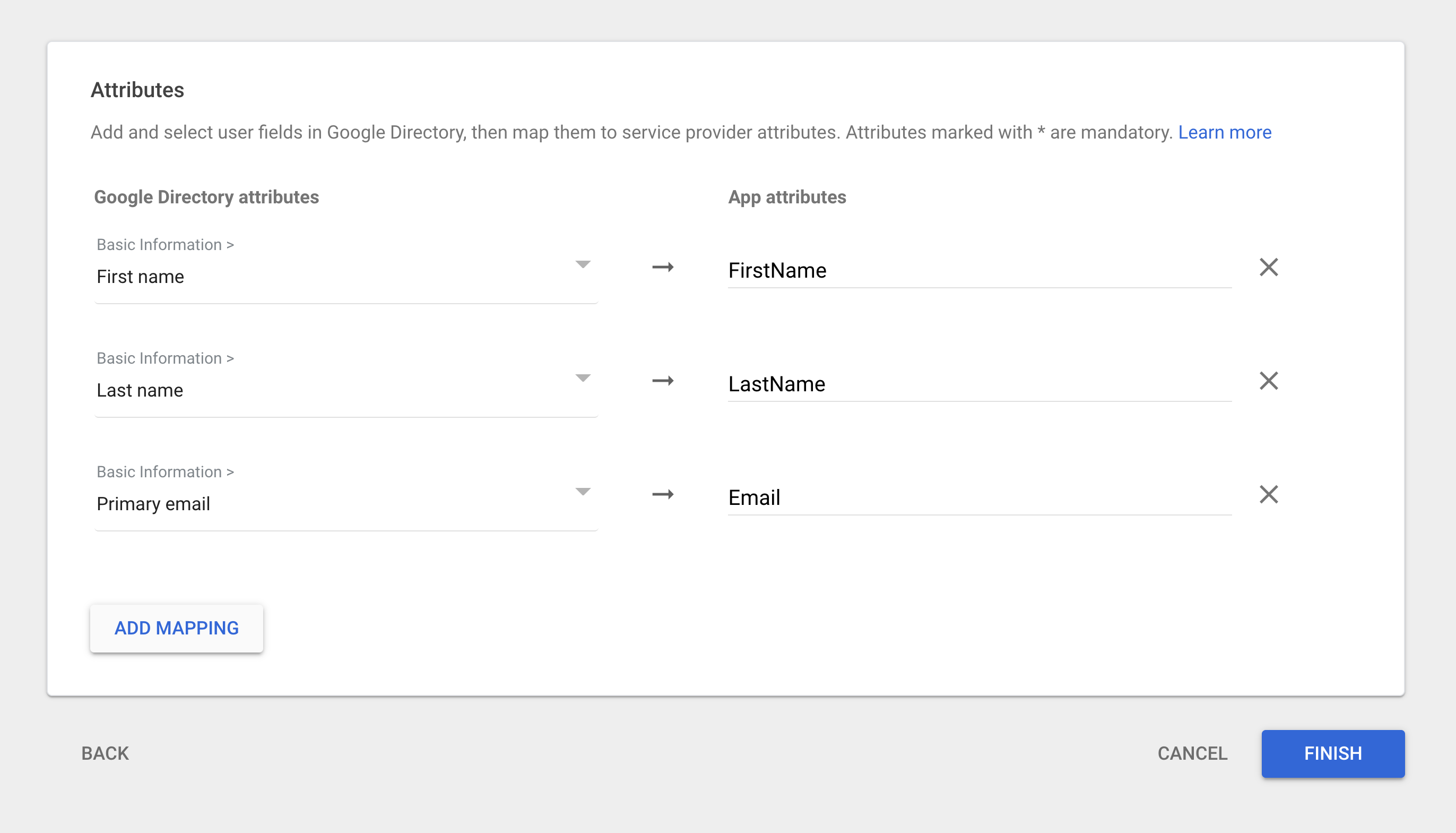Click Cancel to discard setup
Screen dimensions: 1456x833
click(1192, 753)
